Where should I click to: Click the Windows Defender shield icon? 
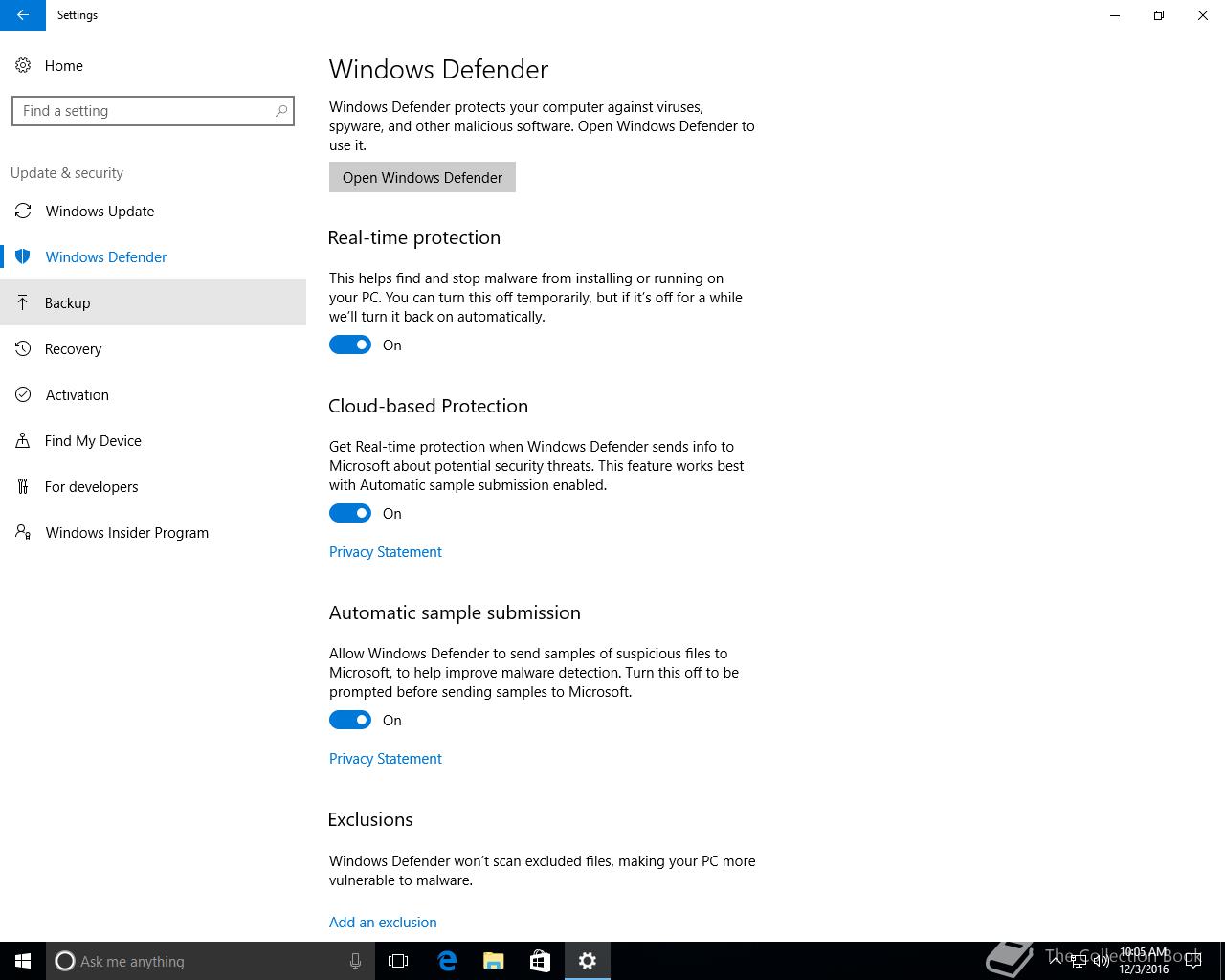[x=24, y=256]
